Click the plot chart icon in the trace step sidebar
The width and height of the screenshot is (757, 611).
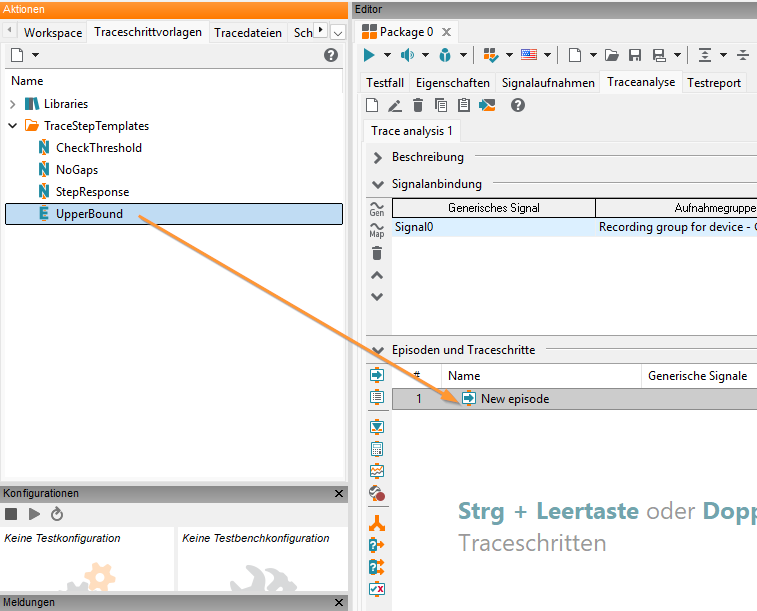pyautogui.click(x=377, y=471)
